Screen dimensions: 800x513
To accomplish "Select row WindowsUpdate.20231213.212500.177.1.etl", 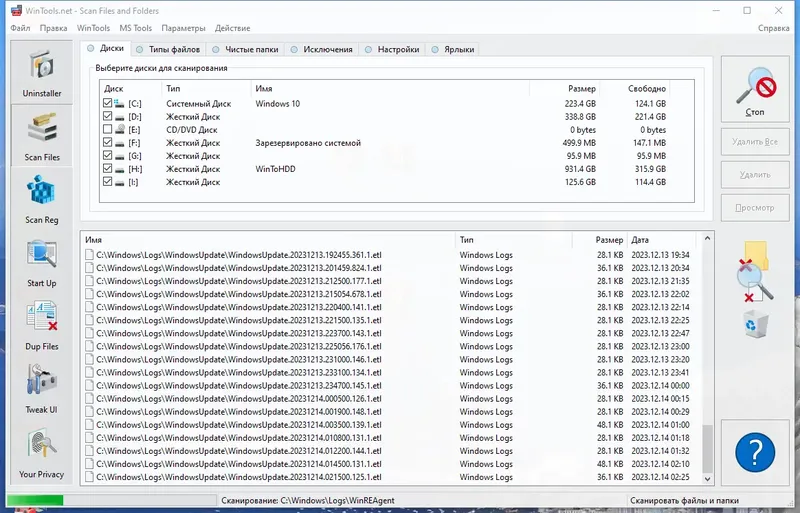I will (x=389, y=281).
